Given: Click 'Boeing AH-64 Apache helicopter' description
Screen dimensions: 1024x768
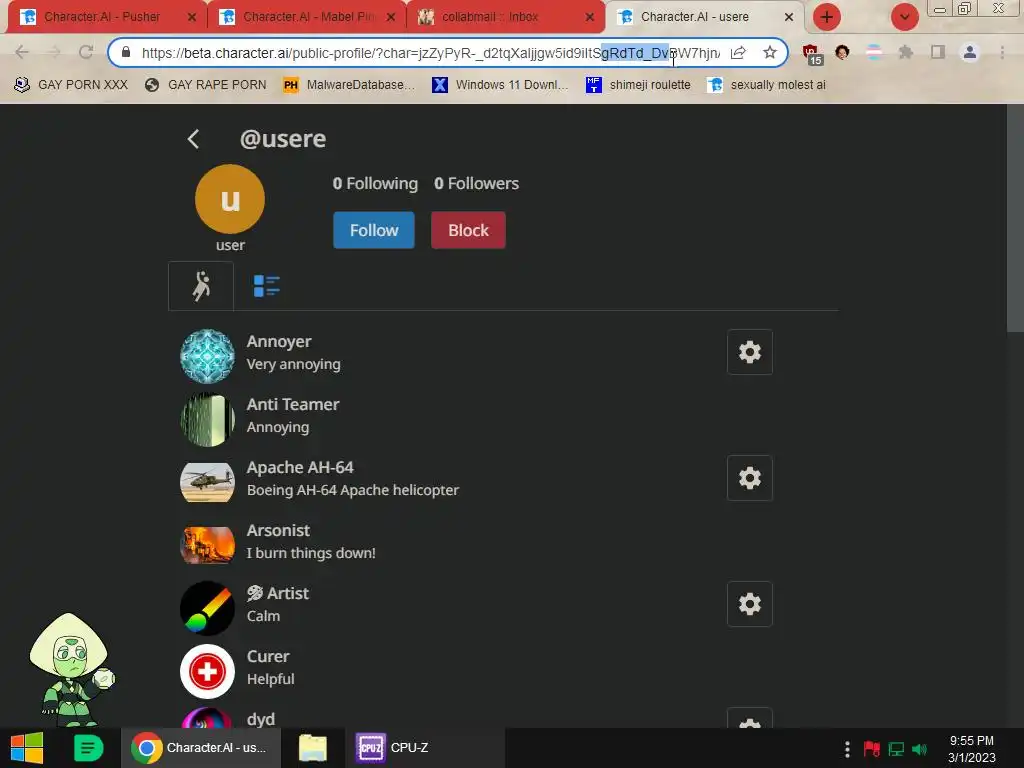Looking at the screenshot, I should [353, 490].
